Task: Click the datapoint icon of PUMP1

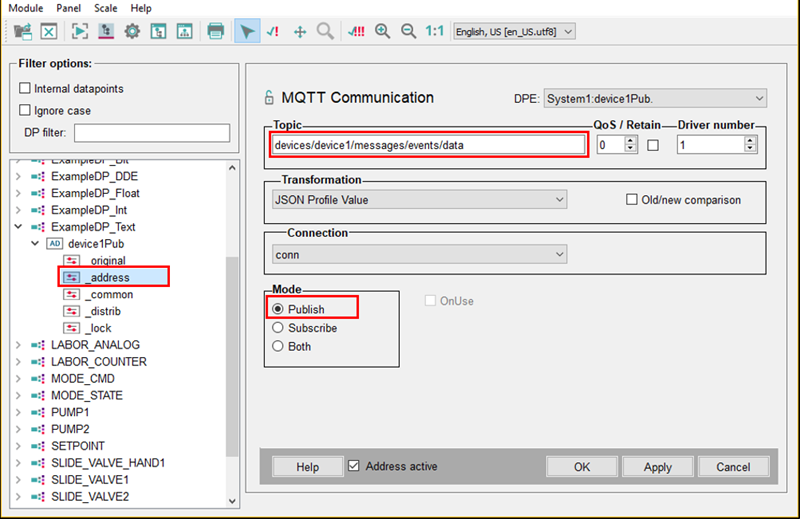Action: point(38,412)
